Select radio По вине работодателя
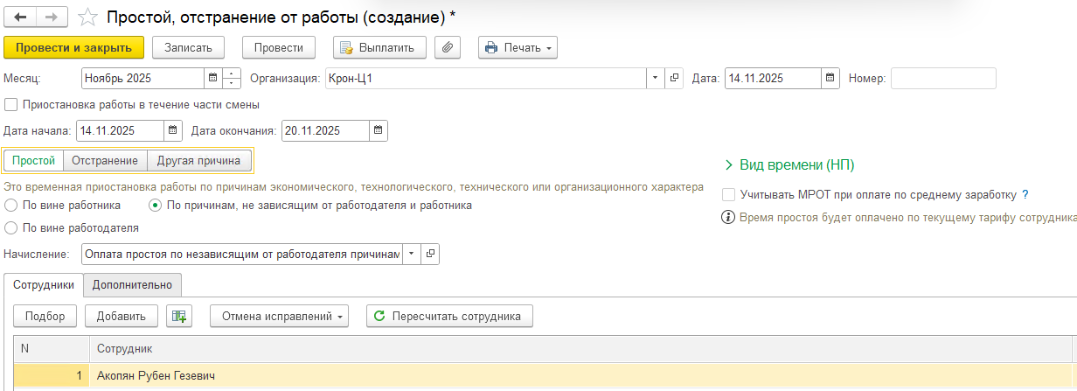The image size is (1077, 391). (x=10, y=227)
